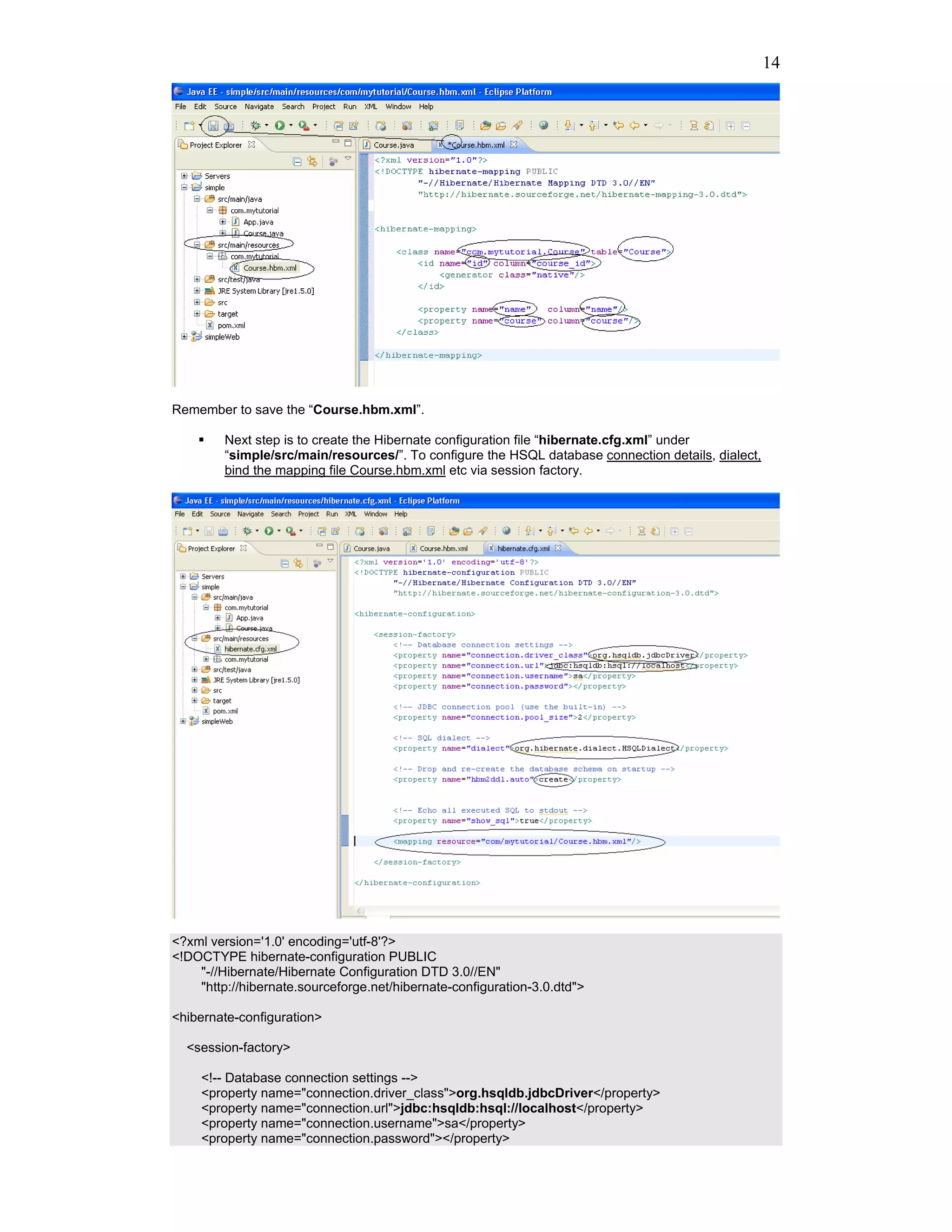Click the Debug bug icon in top toolbar
Image resolution: width=952 pixels, height=1232 pixels.
click(256, 126)
